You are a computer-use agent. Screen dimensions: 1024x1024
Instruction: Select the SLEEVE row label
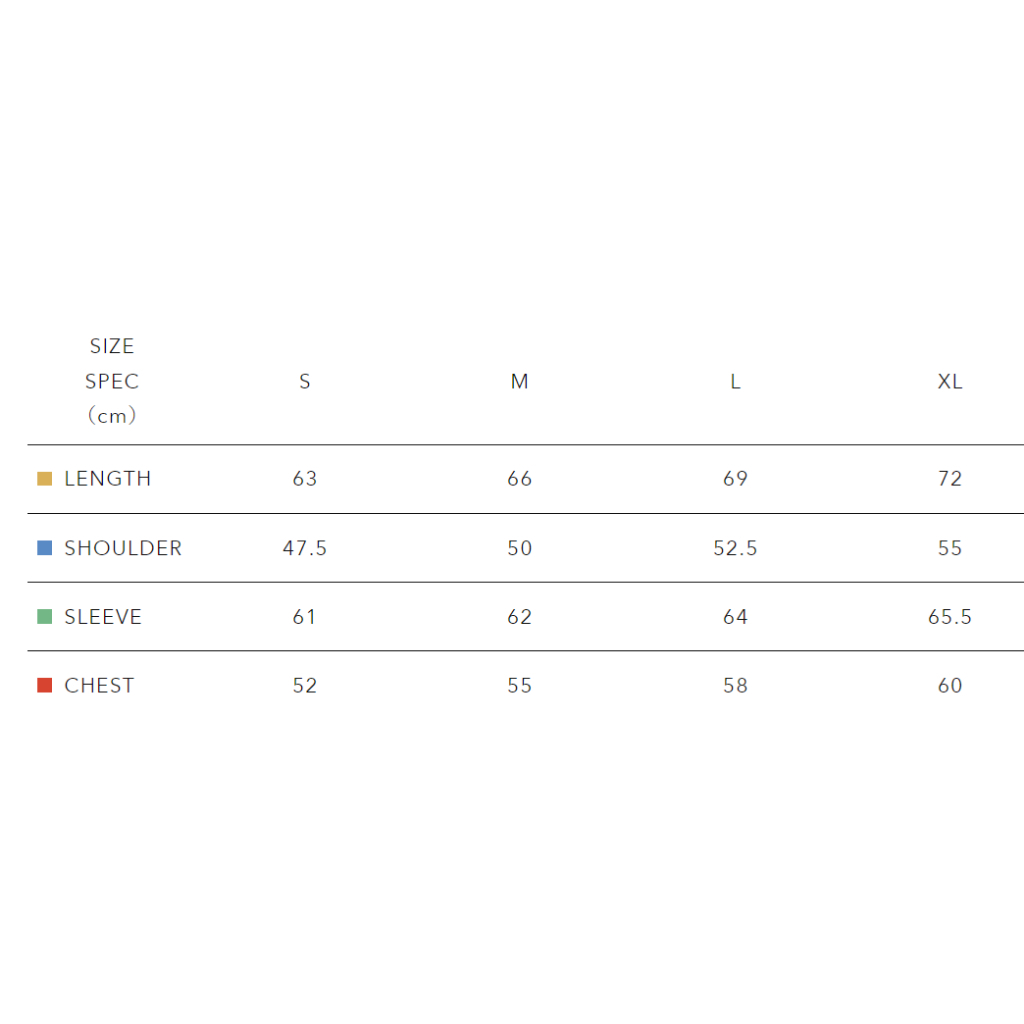(103, 617)
